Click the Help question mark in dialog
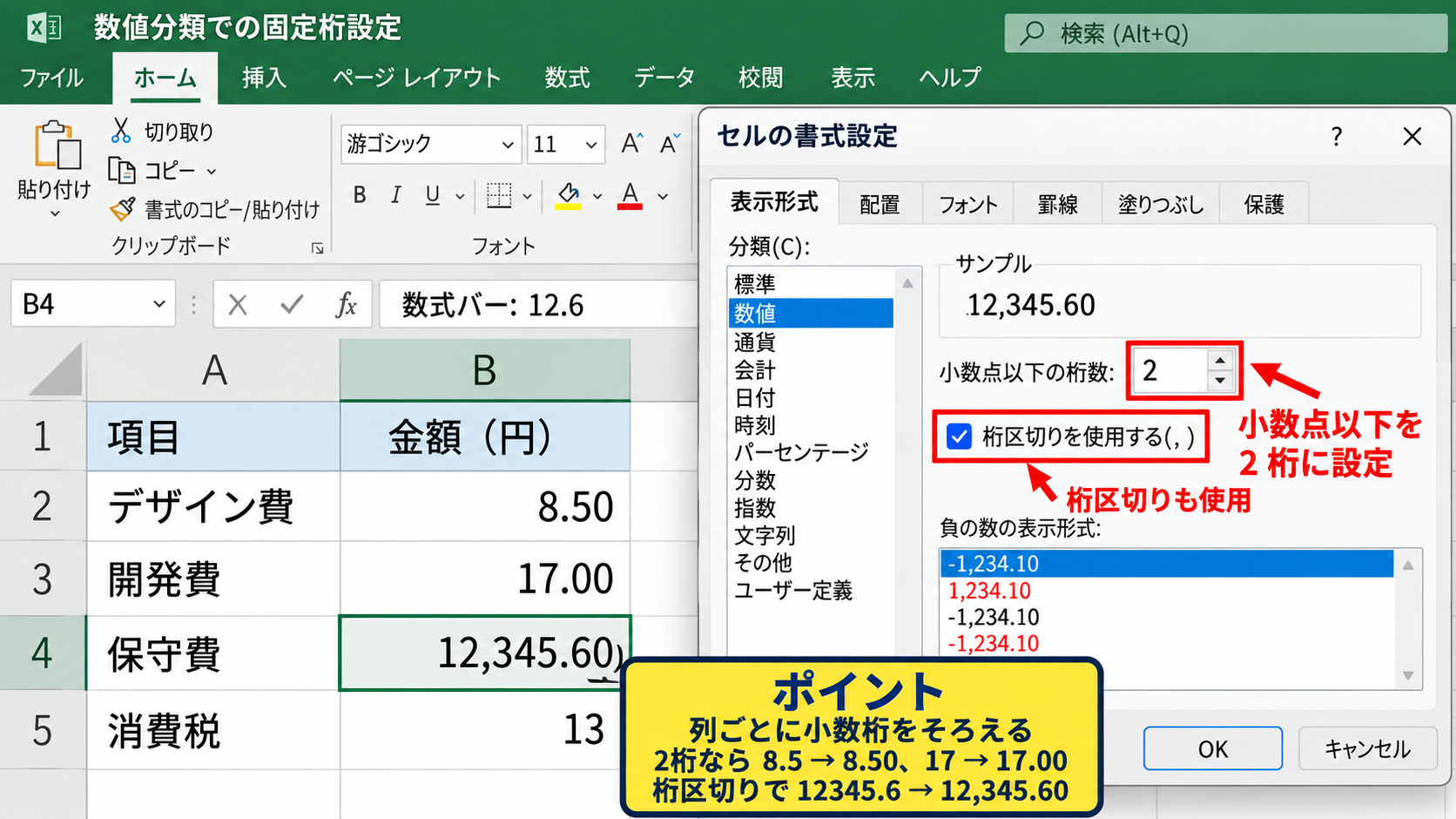 click(x=1337, y=136)
